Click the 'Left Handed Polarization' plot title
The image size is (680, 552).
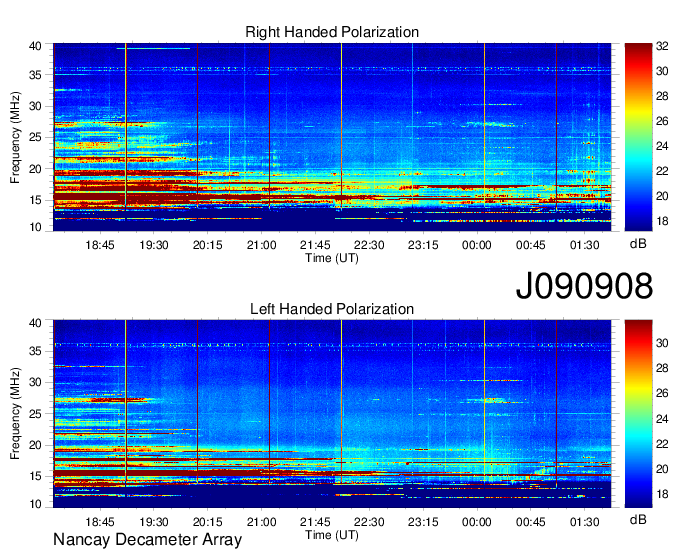click(x=332, y=309)
